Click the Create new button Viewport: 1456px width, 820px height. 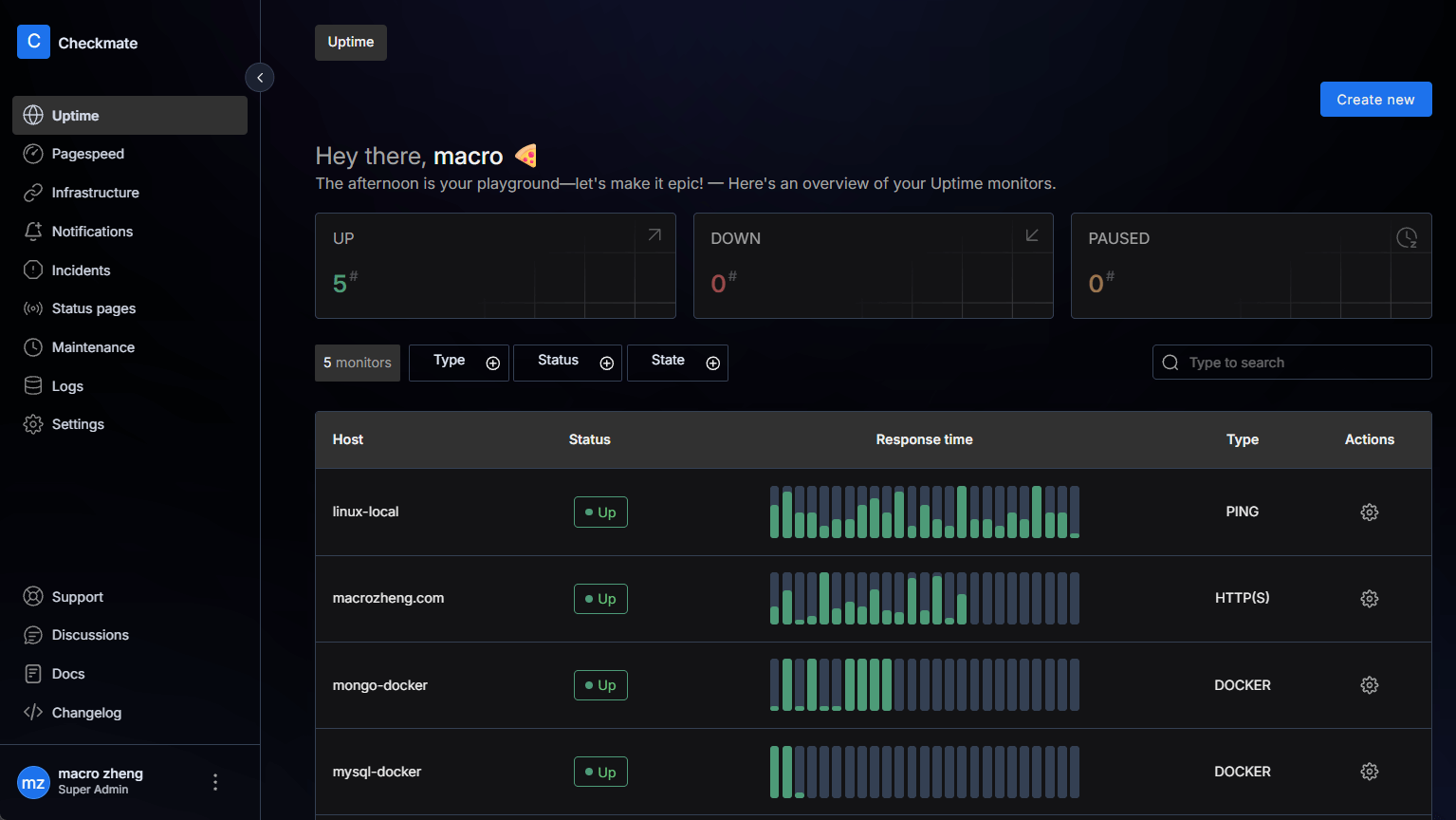1375,100
